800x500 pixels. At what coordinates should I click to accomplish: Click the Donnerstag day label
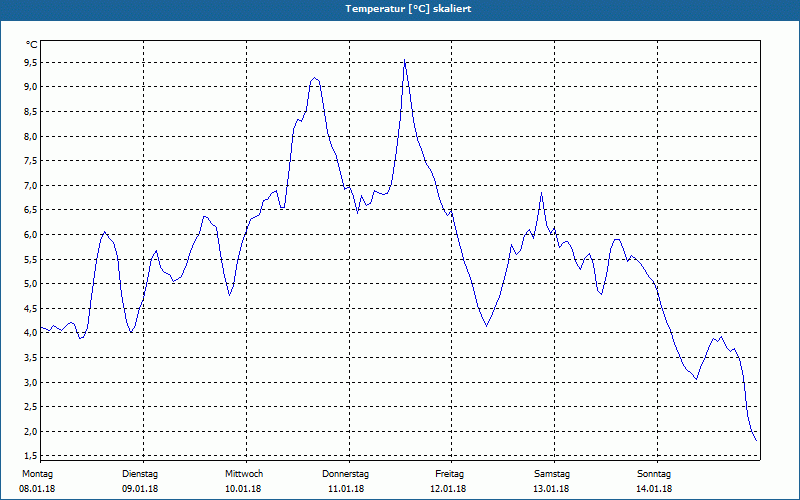click(345, 474)
